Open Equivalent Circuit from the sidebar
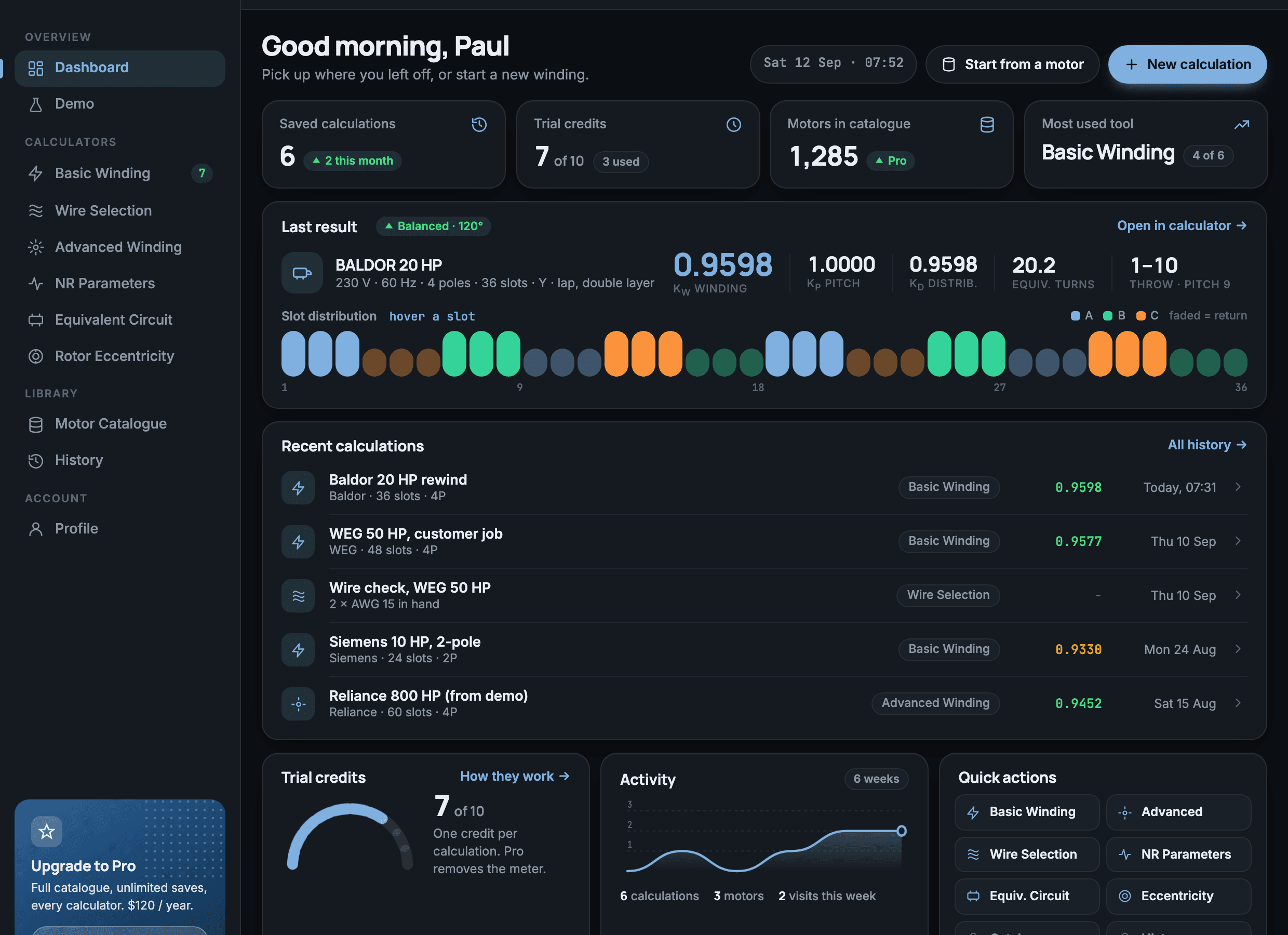Screen dimensions: 1288x935 [x=120, y=320]
